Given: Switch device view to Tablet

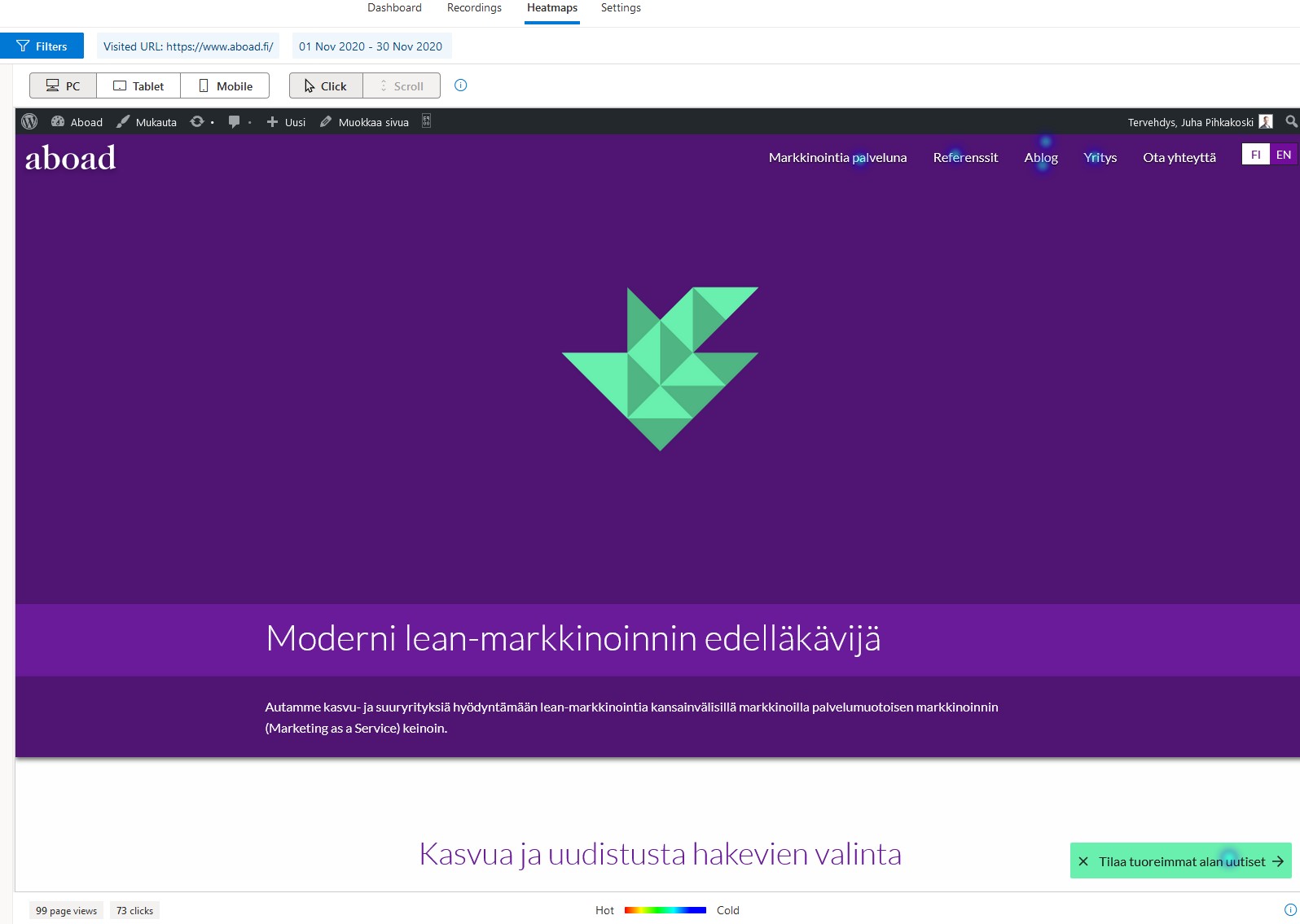Looking at the screenshot, I should (x=138, y=85).
